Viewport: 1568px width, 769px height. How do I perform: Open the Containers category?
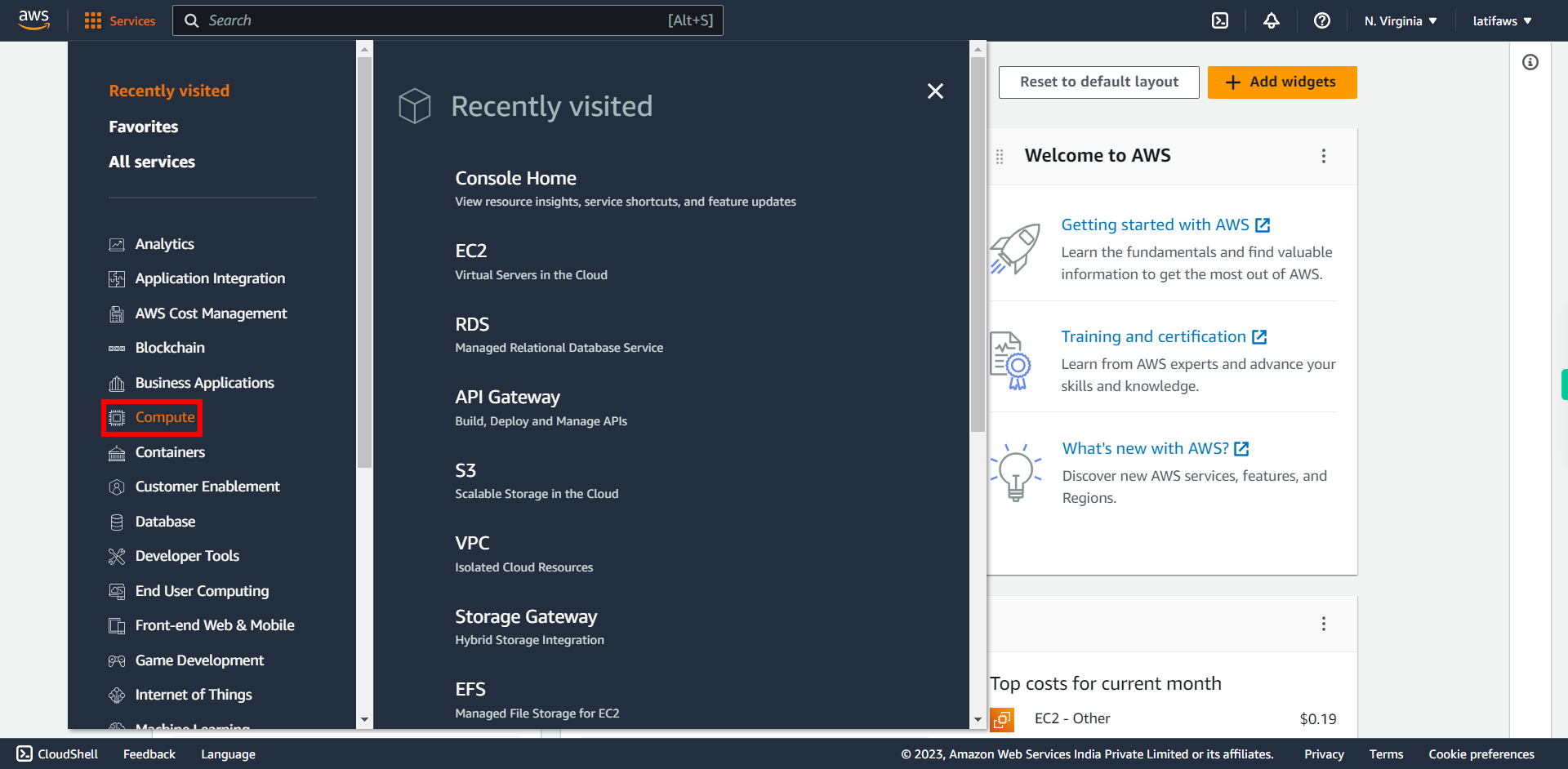[x=170, y=452]
